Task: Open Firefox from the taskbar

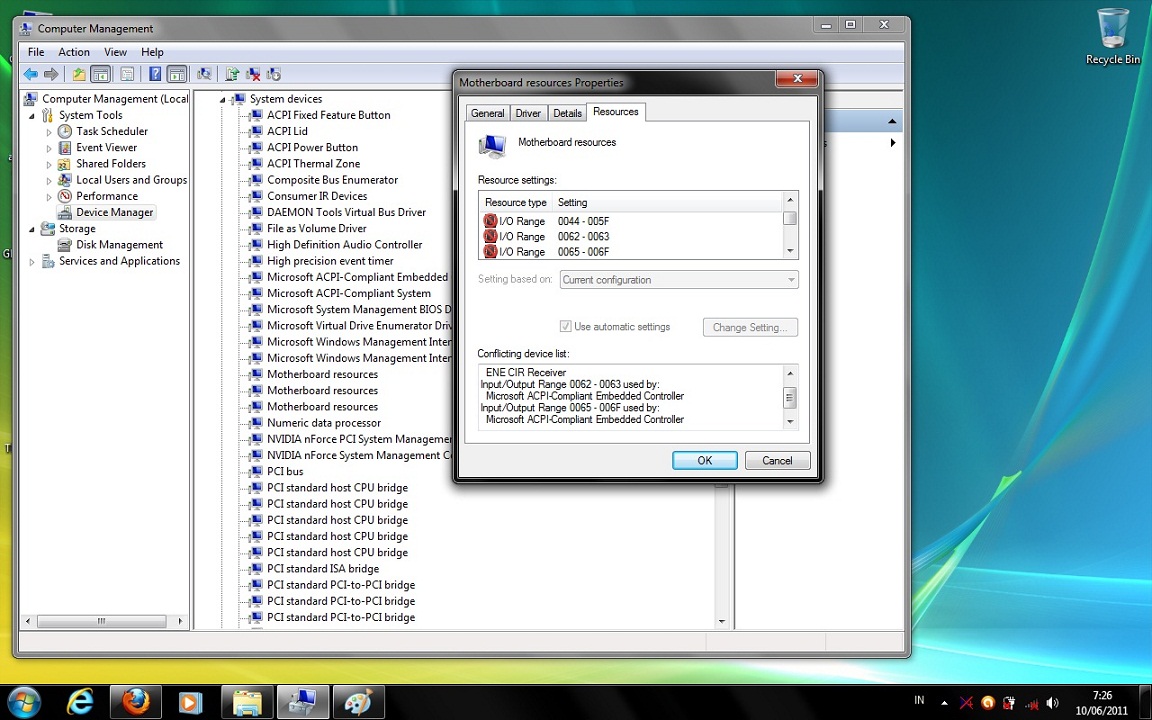Action: tap(136, 702)
